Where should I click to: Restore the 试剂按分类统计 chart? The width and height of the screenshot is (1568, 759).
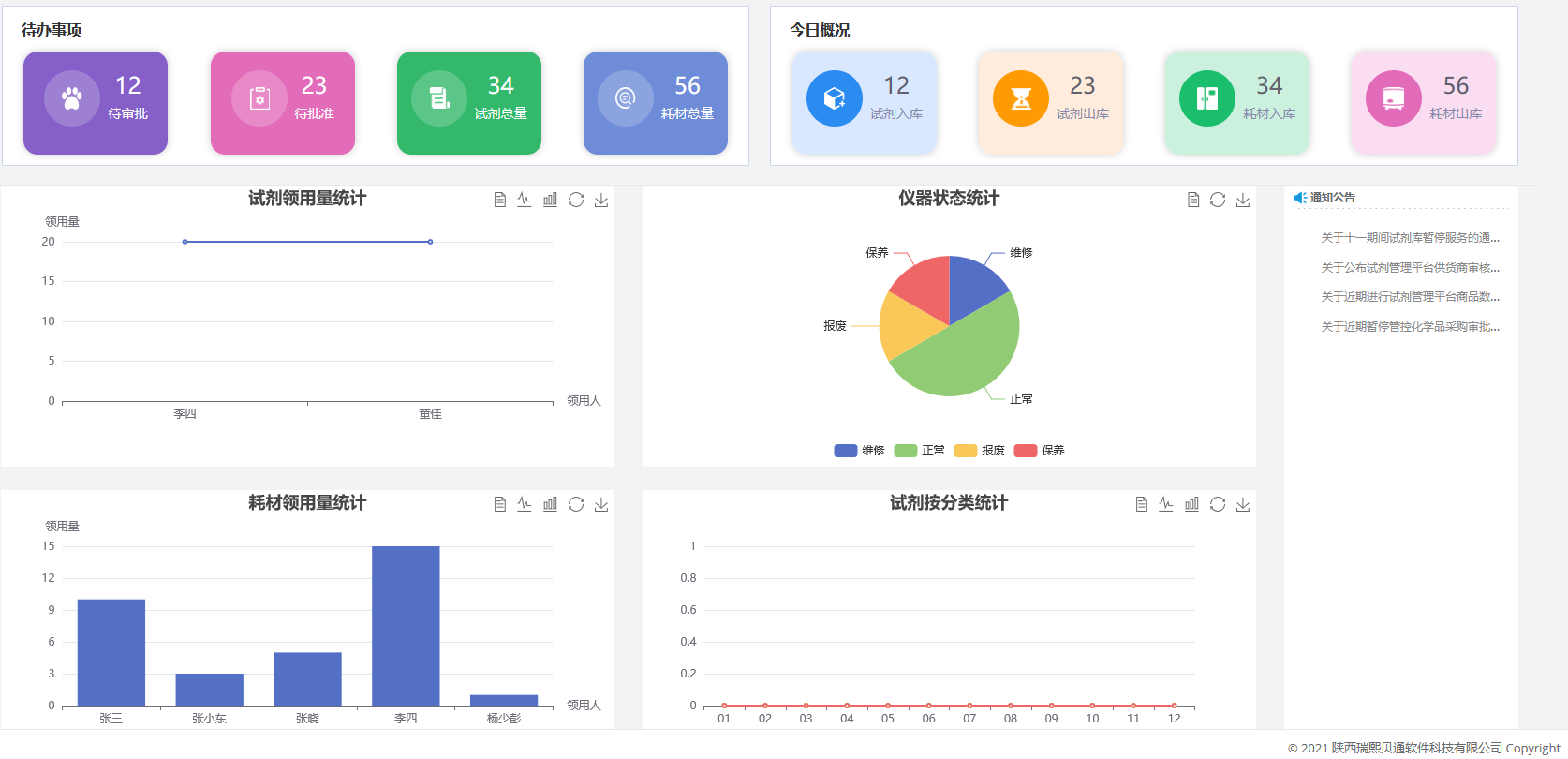(1218, 504)
